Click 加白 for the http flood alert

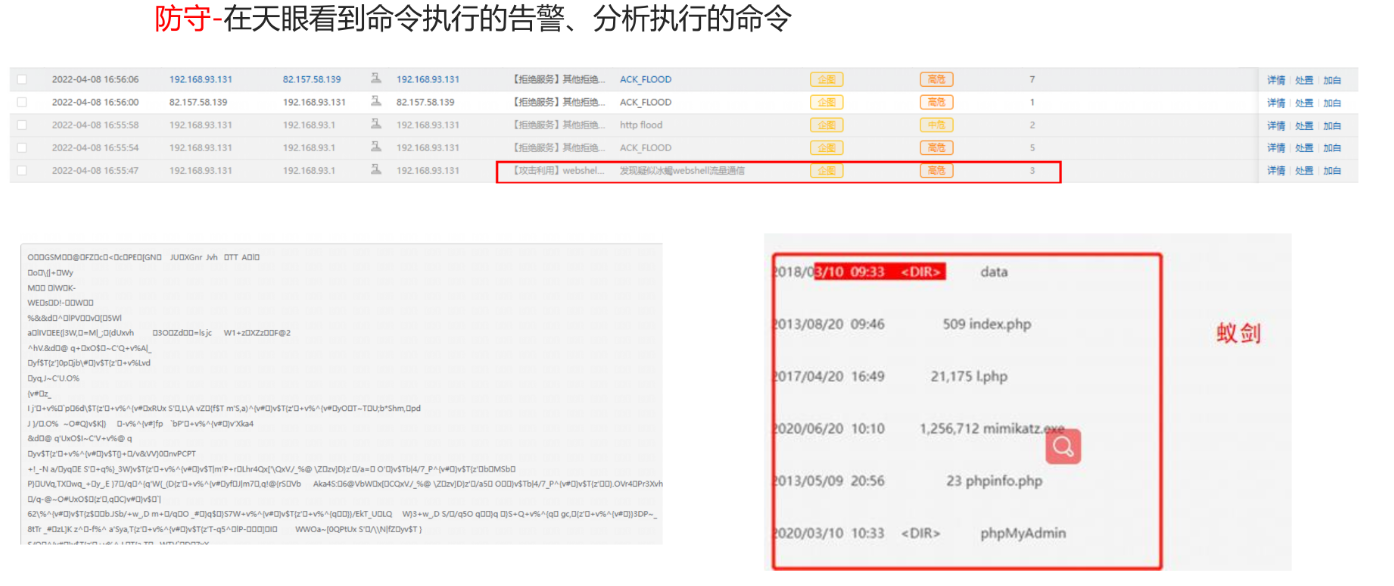click(1332, 126)
